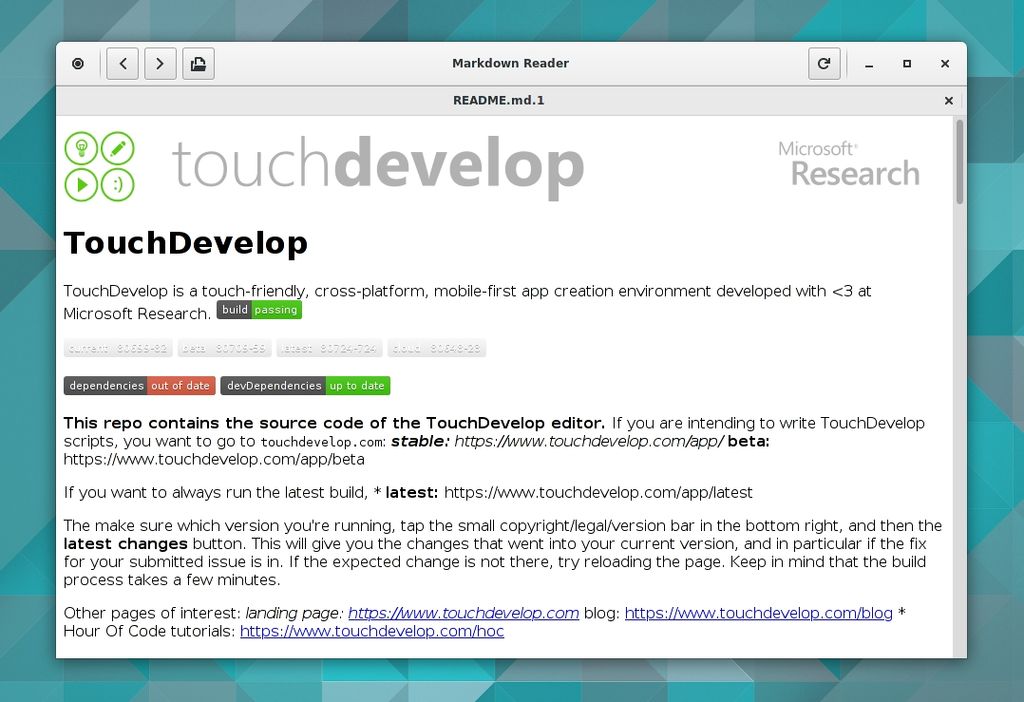
Task: Click the faded latest version badge
Action: coord(329,348)
